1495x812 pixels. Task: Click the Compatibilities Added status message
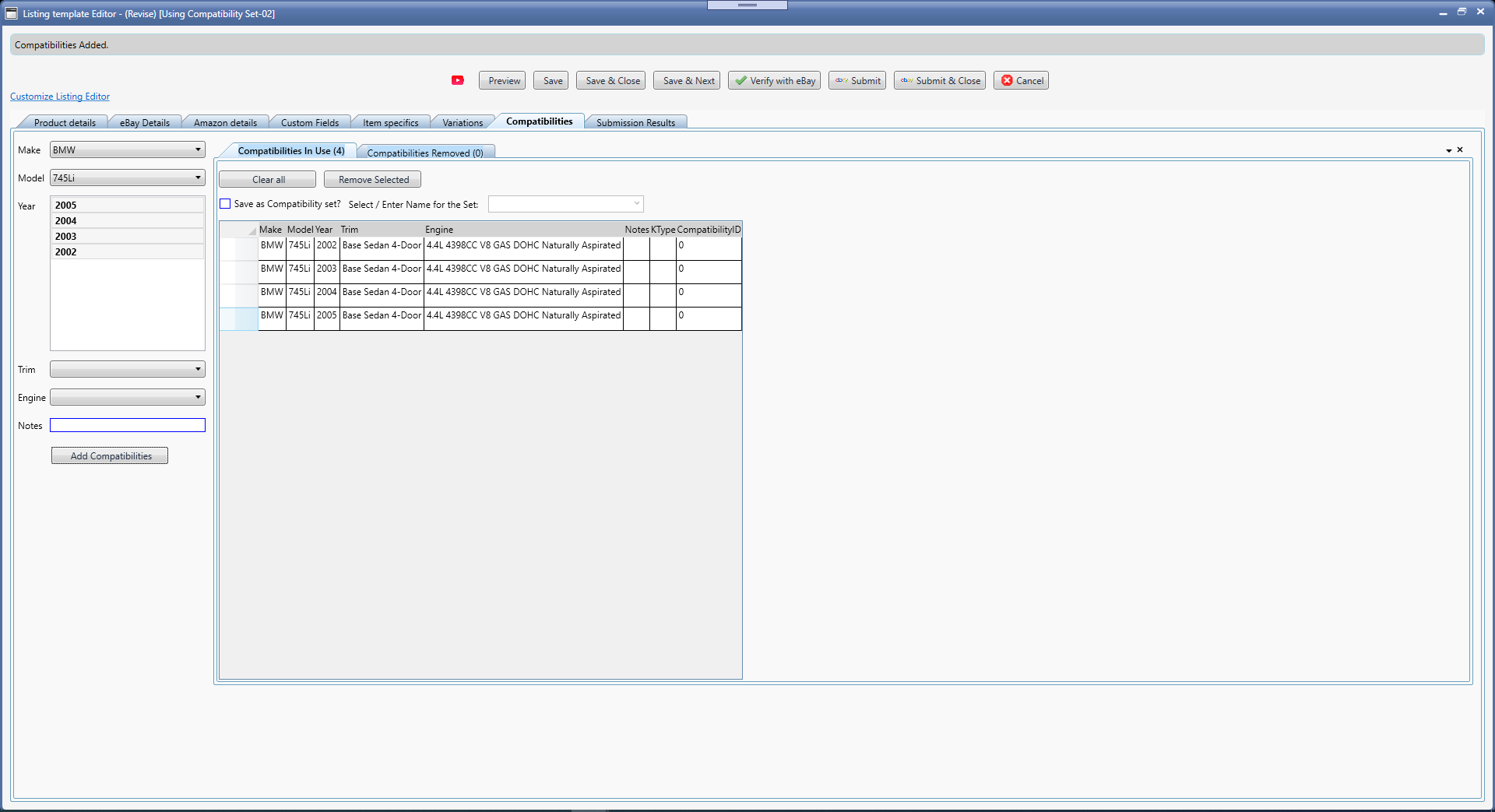tap(62, 45)
